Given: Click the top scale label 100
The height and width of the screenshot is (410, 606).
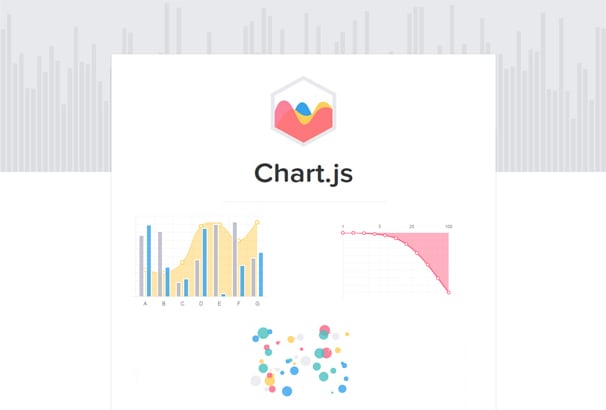Looking at the screenshot, I should 449,226.
